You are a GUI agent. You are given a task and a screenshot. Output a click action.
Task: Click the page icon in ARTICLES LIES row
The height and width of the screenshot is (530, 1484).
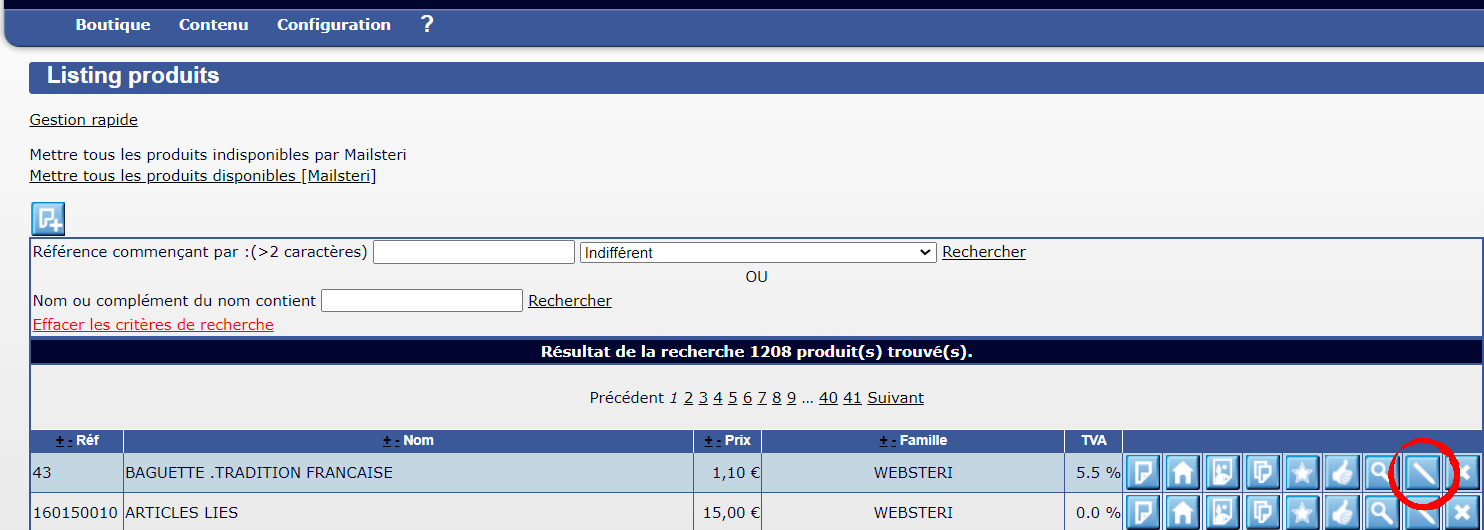click(1143, 512)
